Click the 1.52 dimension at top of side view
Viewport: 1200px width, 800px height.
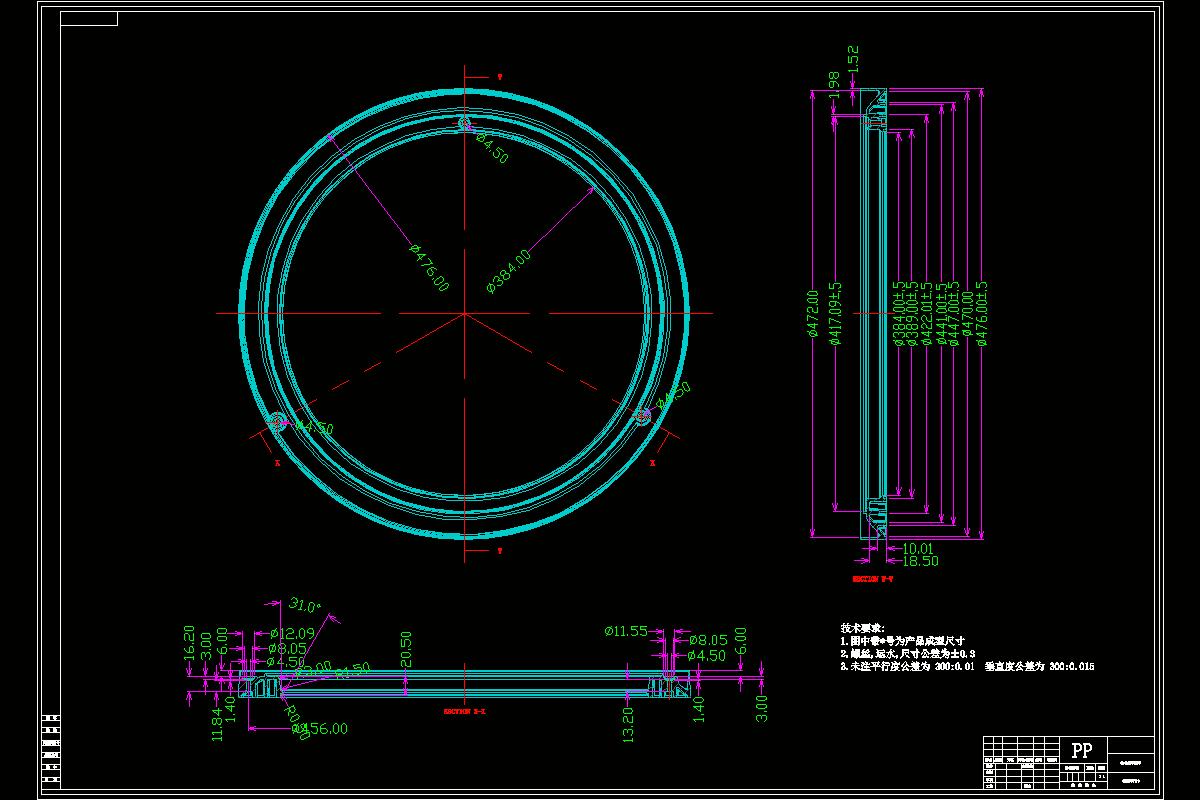click(853, 57)
